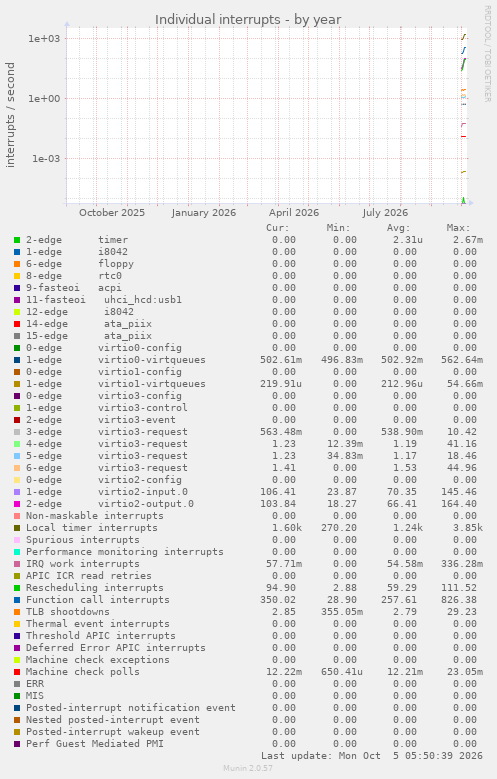
Task: Select the swatch for 6-edge virtio3-request
Action: (x=17, y=468)
